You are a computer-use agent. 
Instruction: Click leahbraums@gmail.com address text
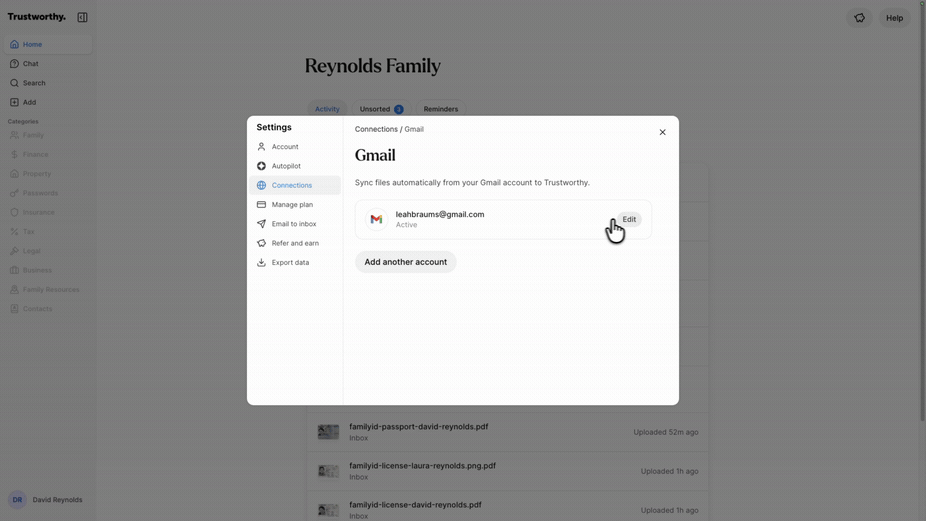440,214
